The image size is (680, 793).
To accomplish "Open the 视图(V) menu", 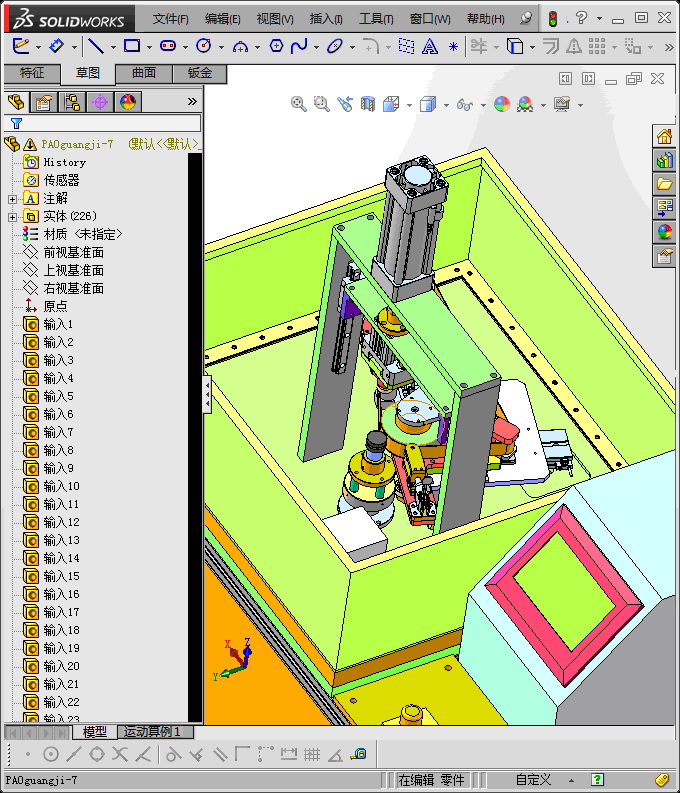I will tap(275, 19).
